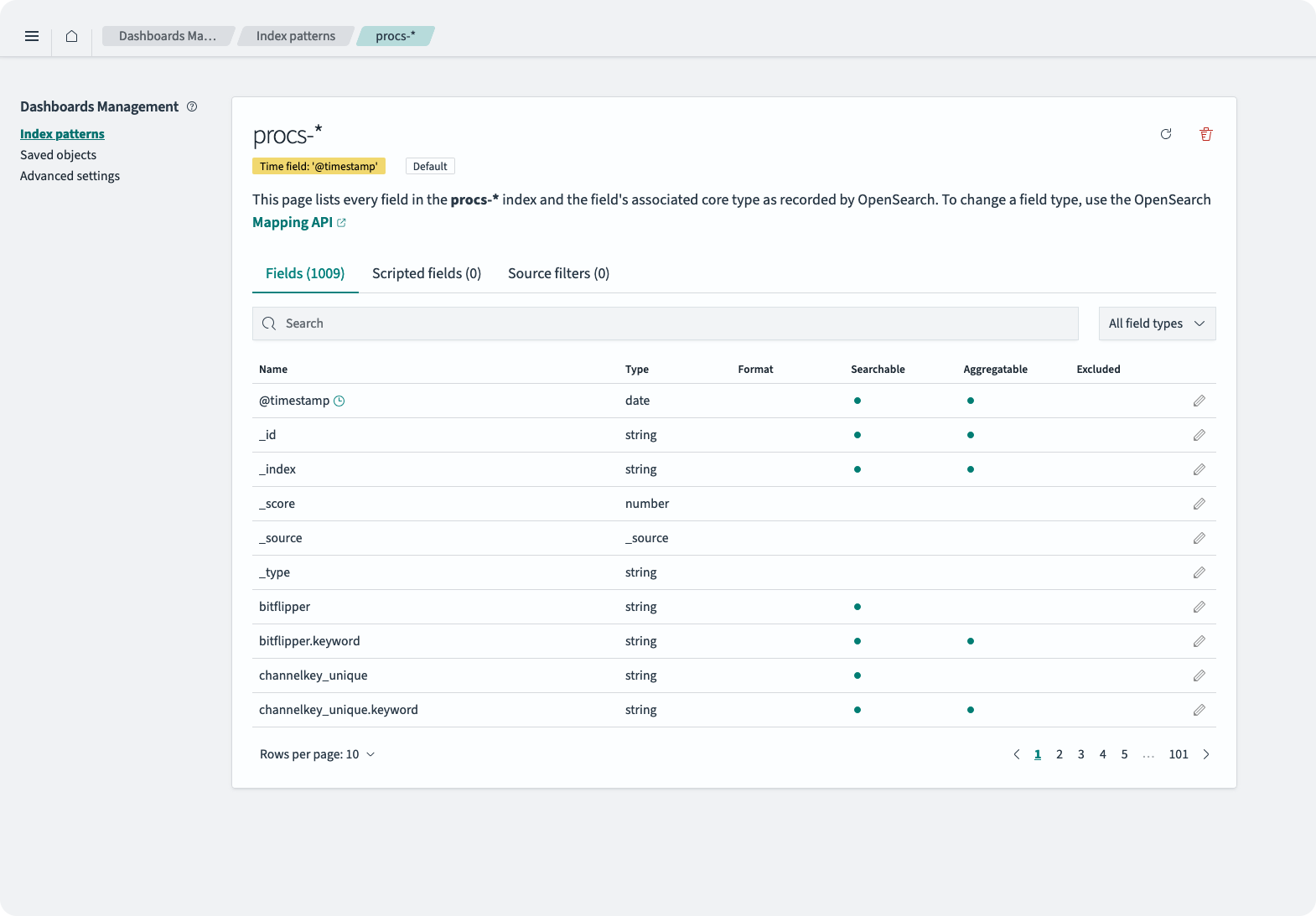Go to next page of fields

pyautogui.click(x=1206, y=754)
